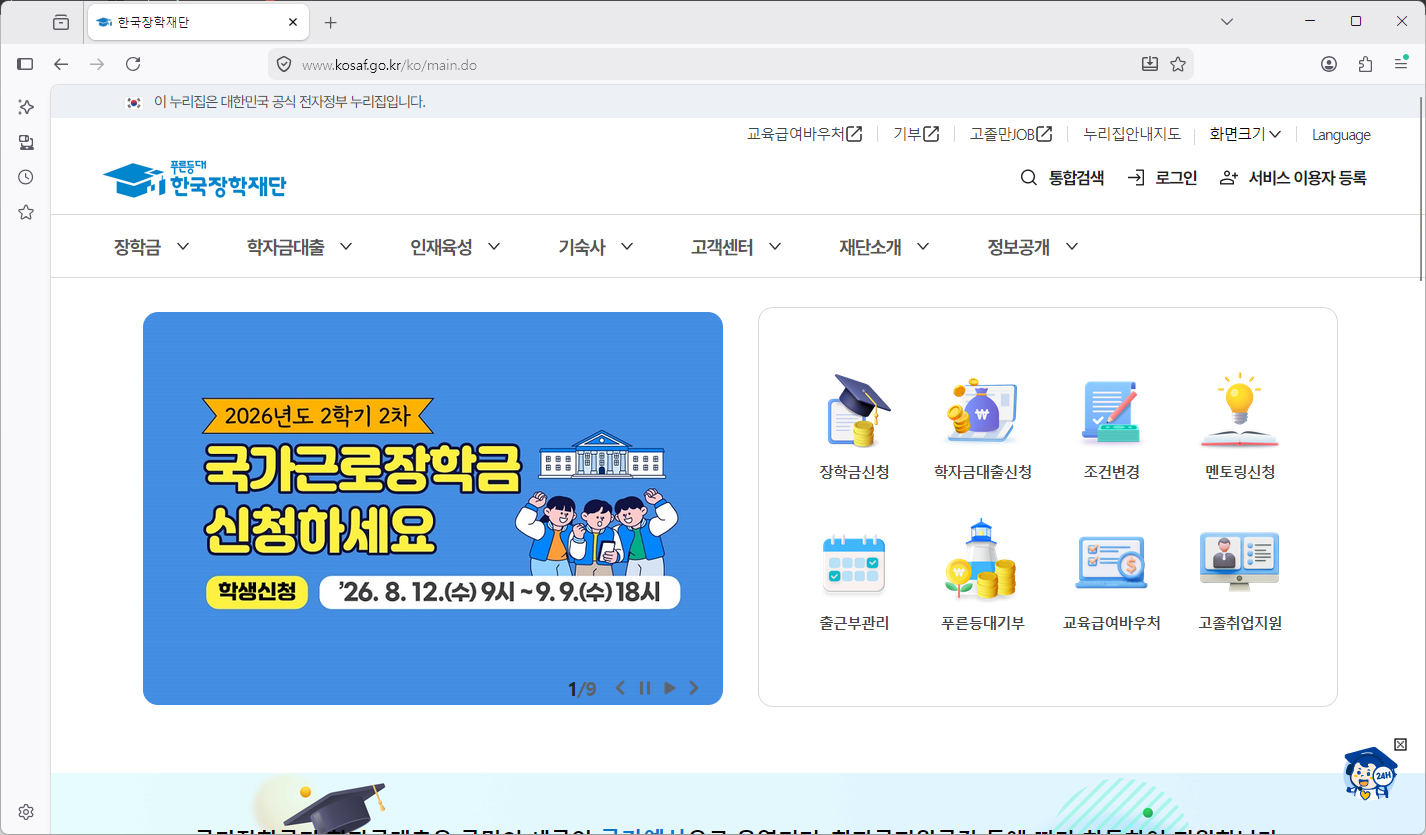Reload the page
This screenshot has height=835, width=1426.
point(133,64)
